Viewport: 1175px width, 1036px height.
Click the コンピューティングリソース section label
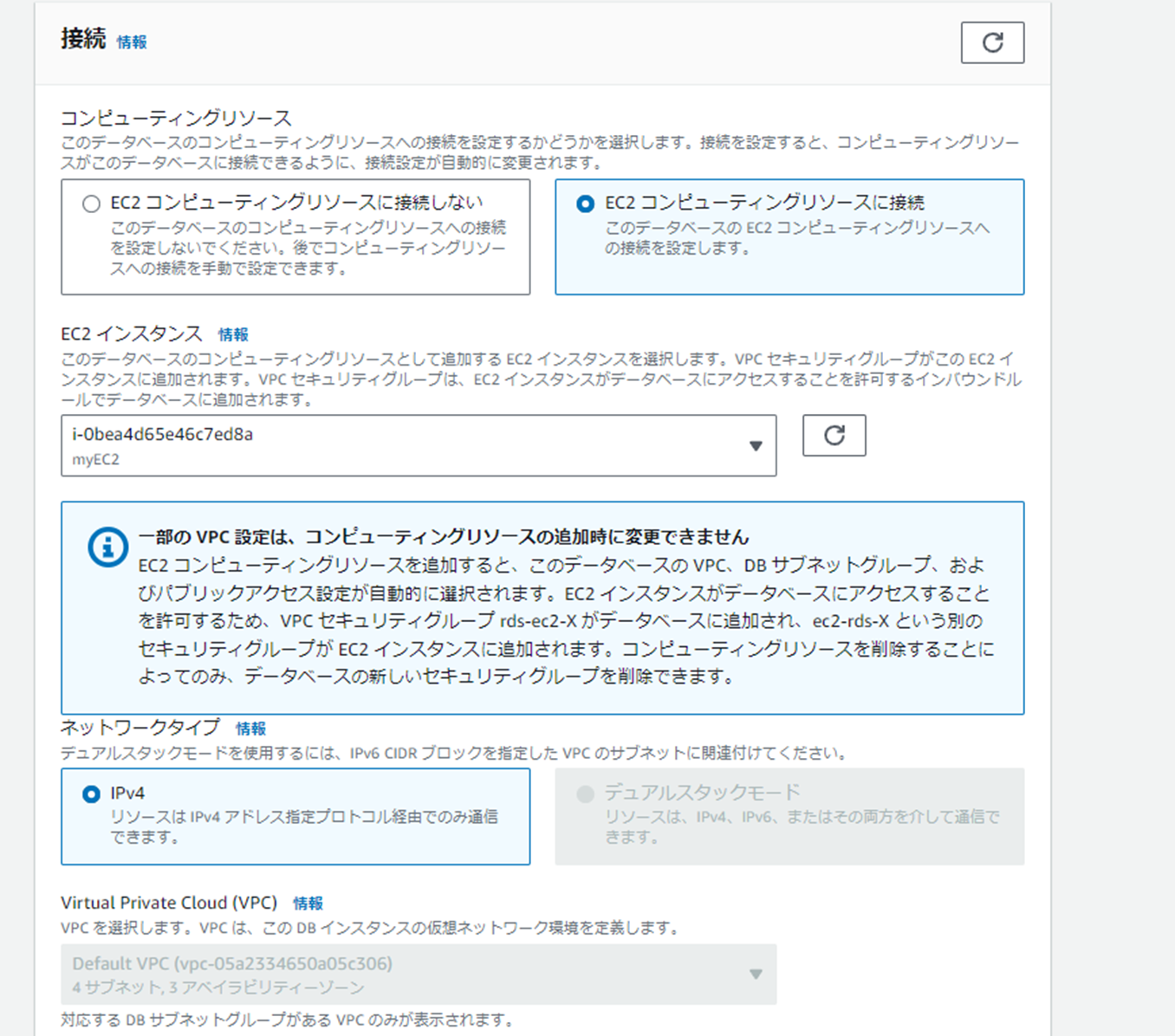(x=176, y=118)
